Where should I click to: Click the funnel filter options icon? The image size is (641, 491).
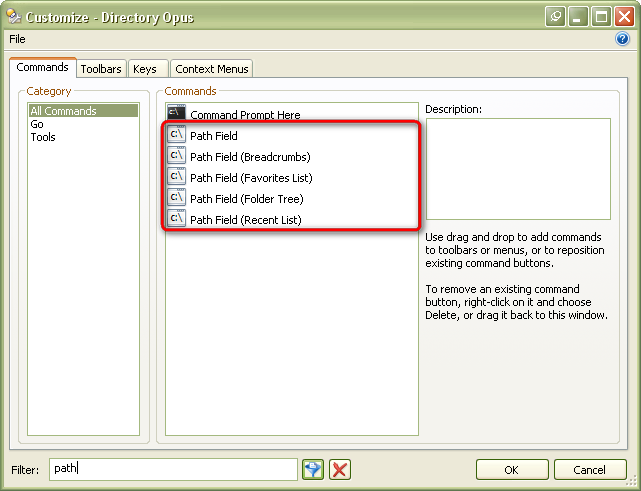click(x=313, y=469)
